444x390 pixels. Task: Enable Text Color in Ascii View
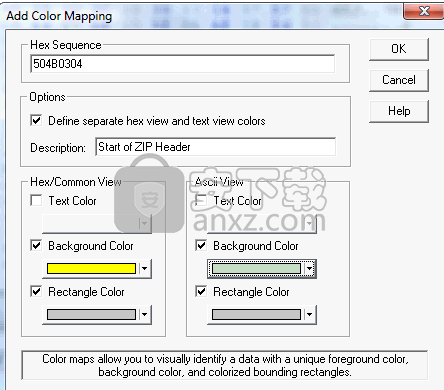click(x=201, y=200)
